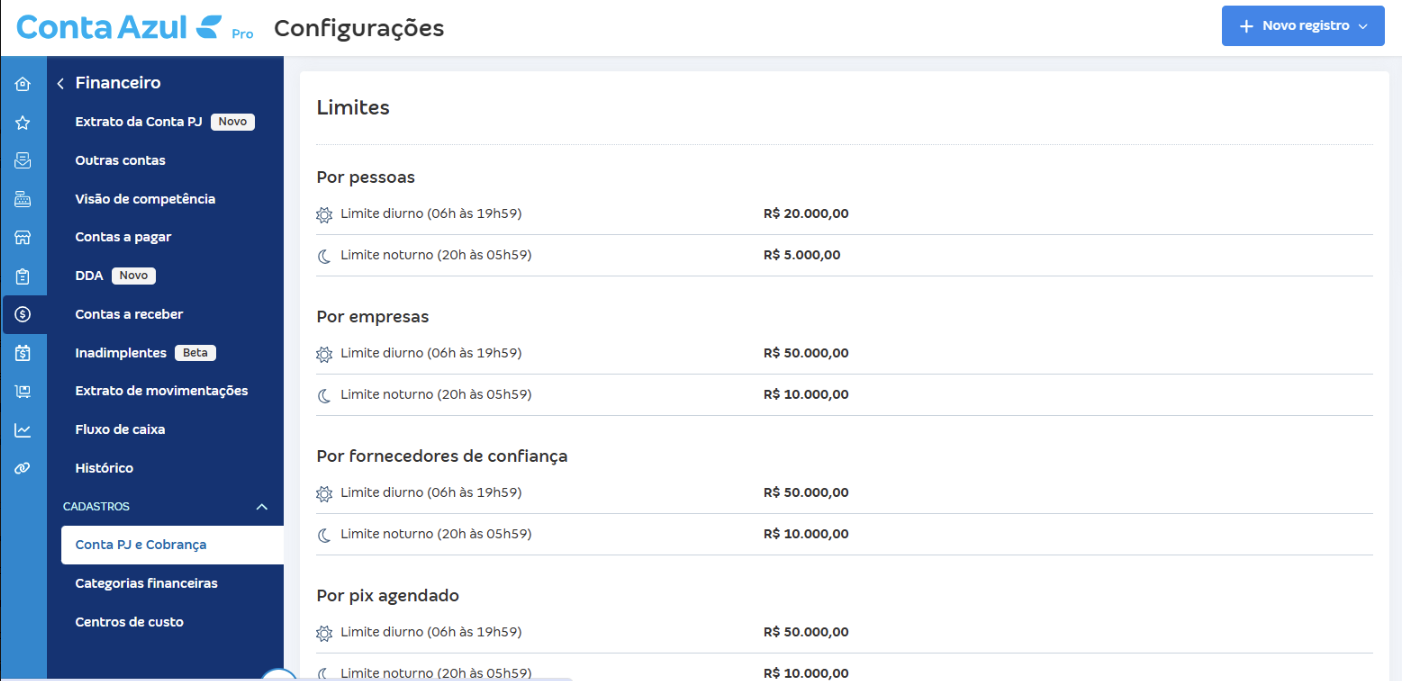This screenshot has width=1402, height=681.
Task: Click the home icon in sidebar
Action: point(23,84)
